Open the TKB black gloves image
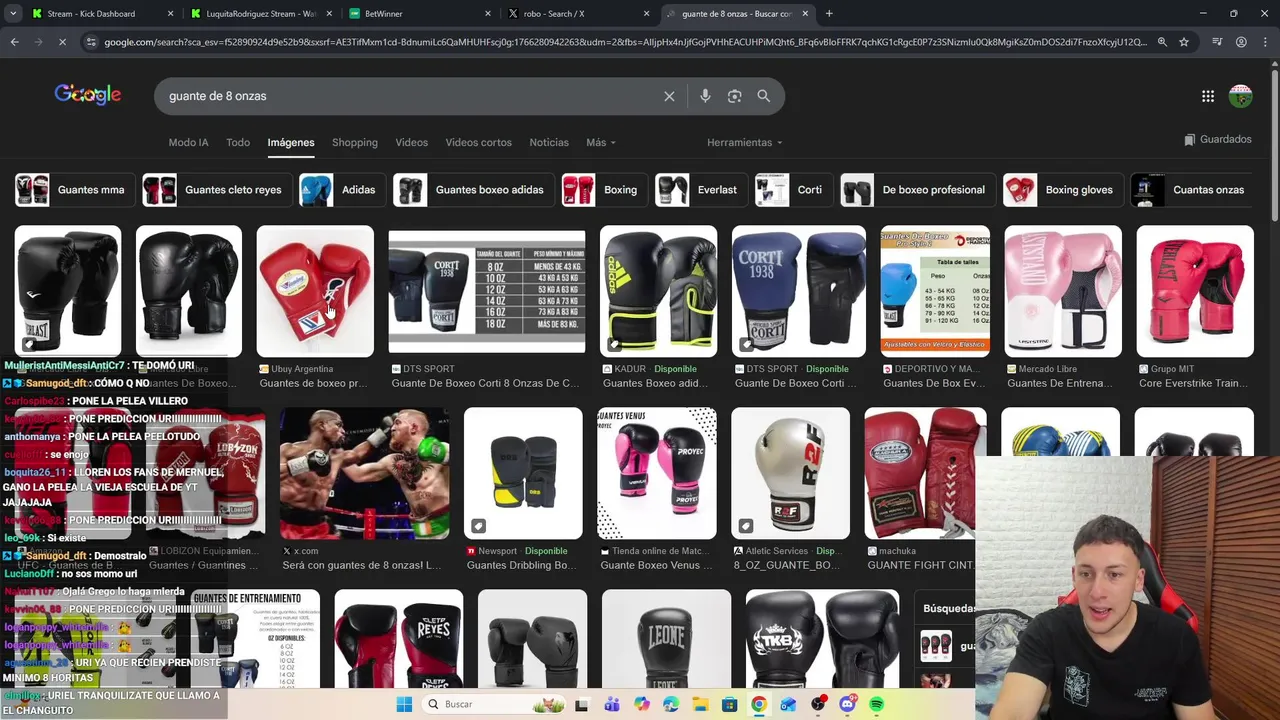1280x720 pixels. click(x=822, y=639)
